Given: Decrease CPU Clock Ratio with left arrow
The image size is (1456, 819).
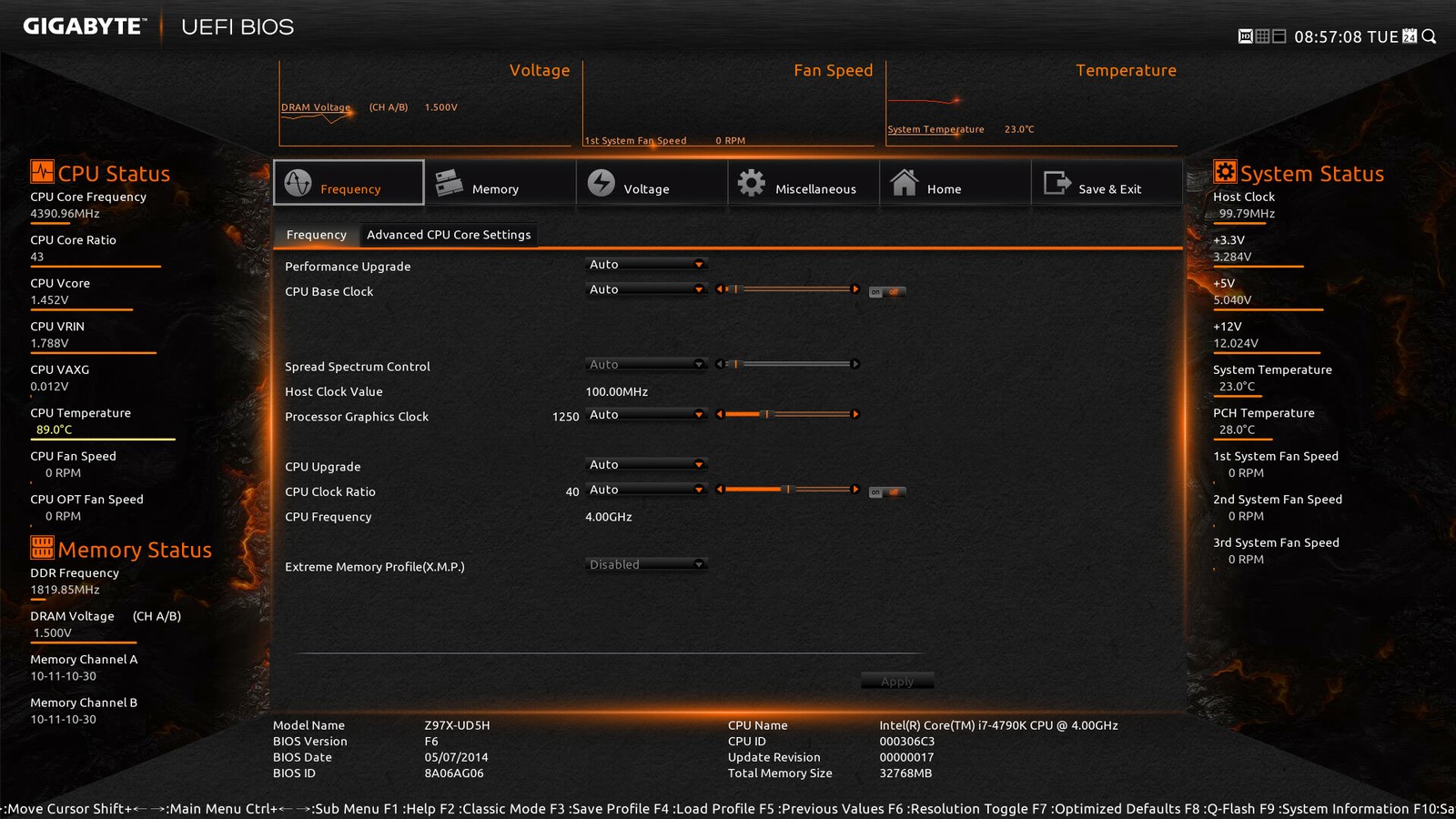Looking at the screenshot, I should pos(720,490).
